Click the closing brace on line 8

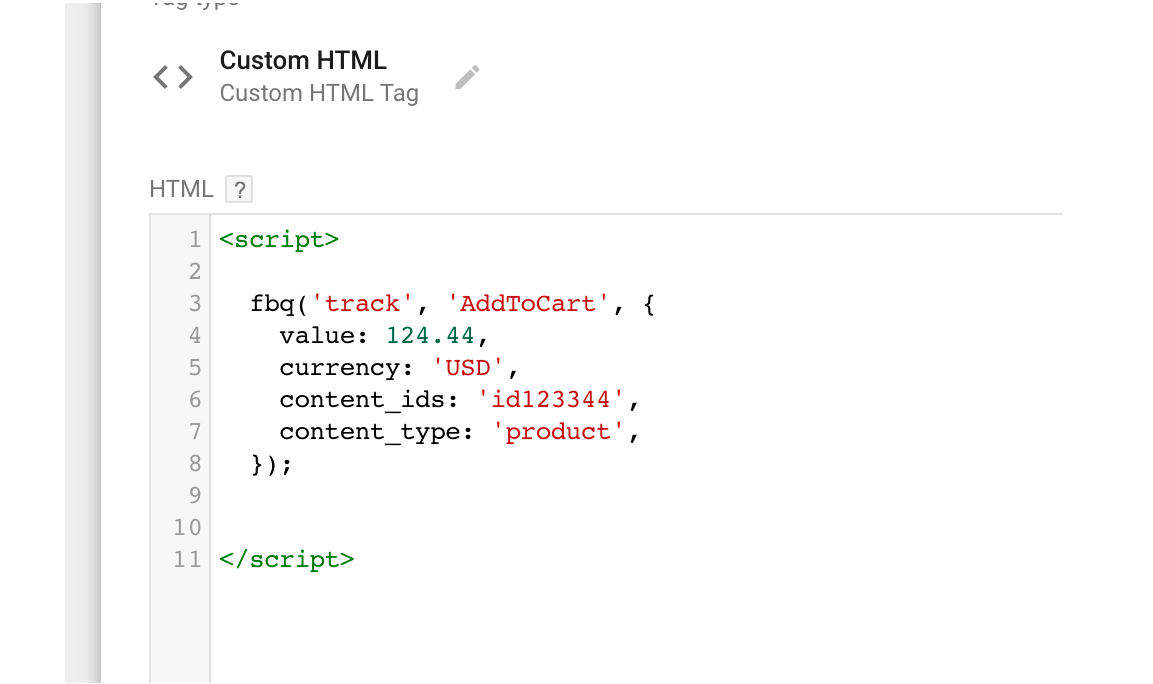(258, 464)
